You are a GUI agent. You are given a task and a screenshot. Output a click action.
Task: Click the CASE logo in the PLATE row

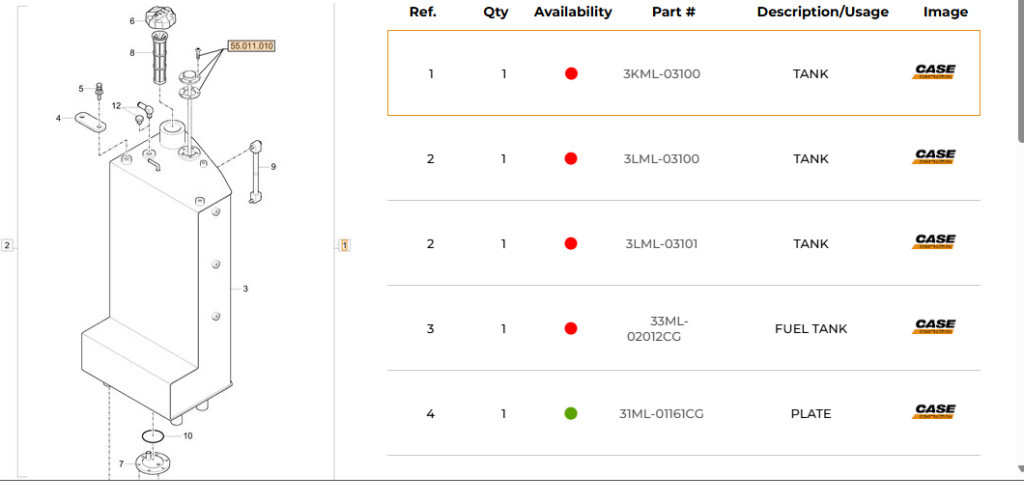tap(935, 411)
